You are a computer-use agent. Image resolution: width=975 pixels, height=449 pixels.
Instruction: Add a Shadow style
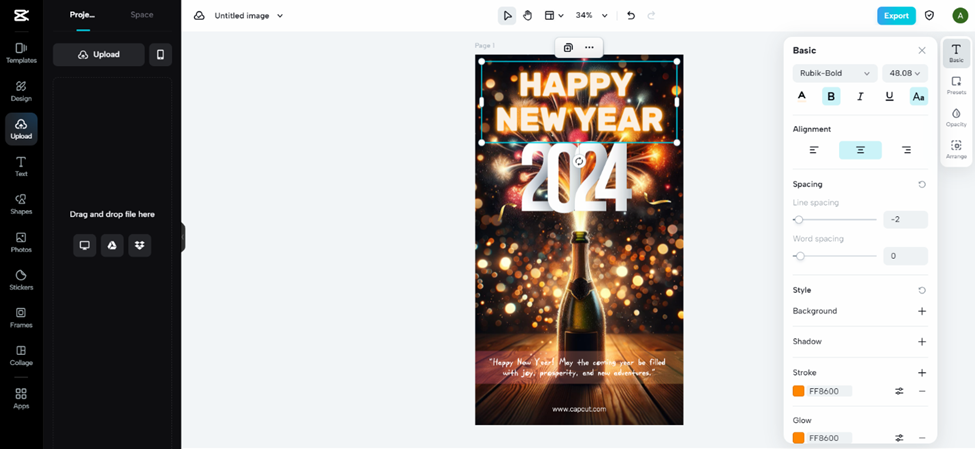coord(922,341)
